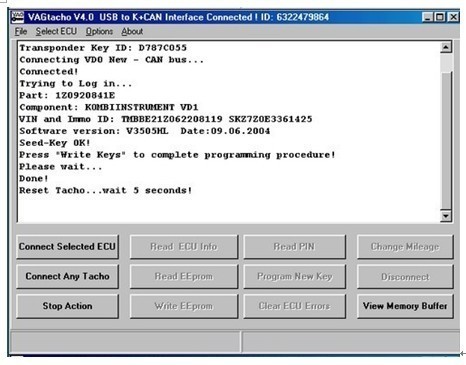Click the Write EEprom button
466x365 pixels.
tap(184, 306)
